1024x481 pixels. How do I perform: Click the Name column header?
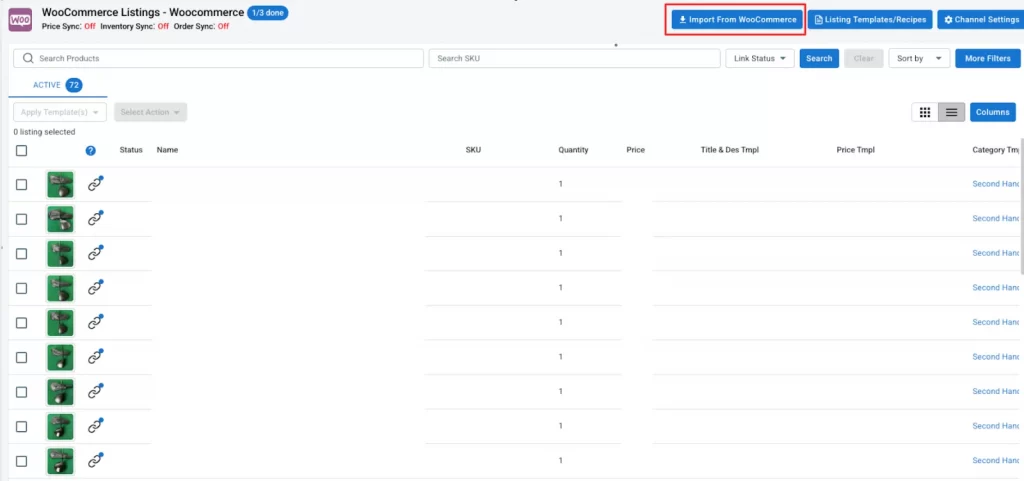pyautogui.click(x=167, y=150)
